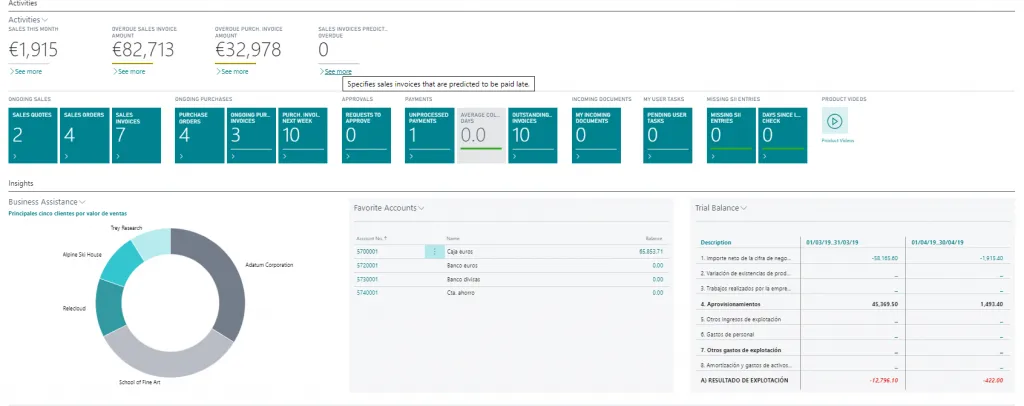Sort by the Name column header

453,239
